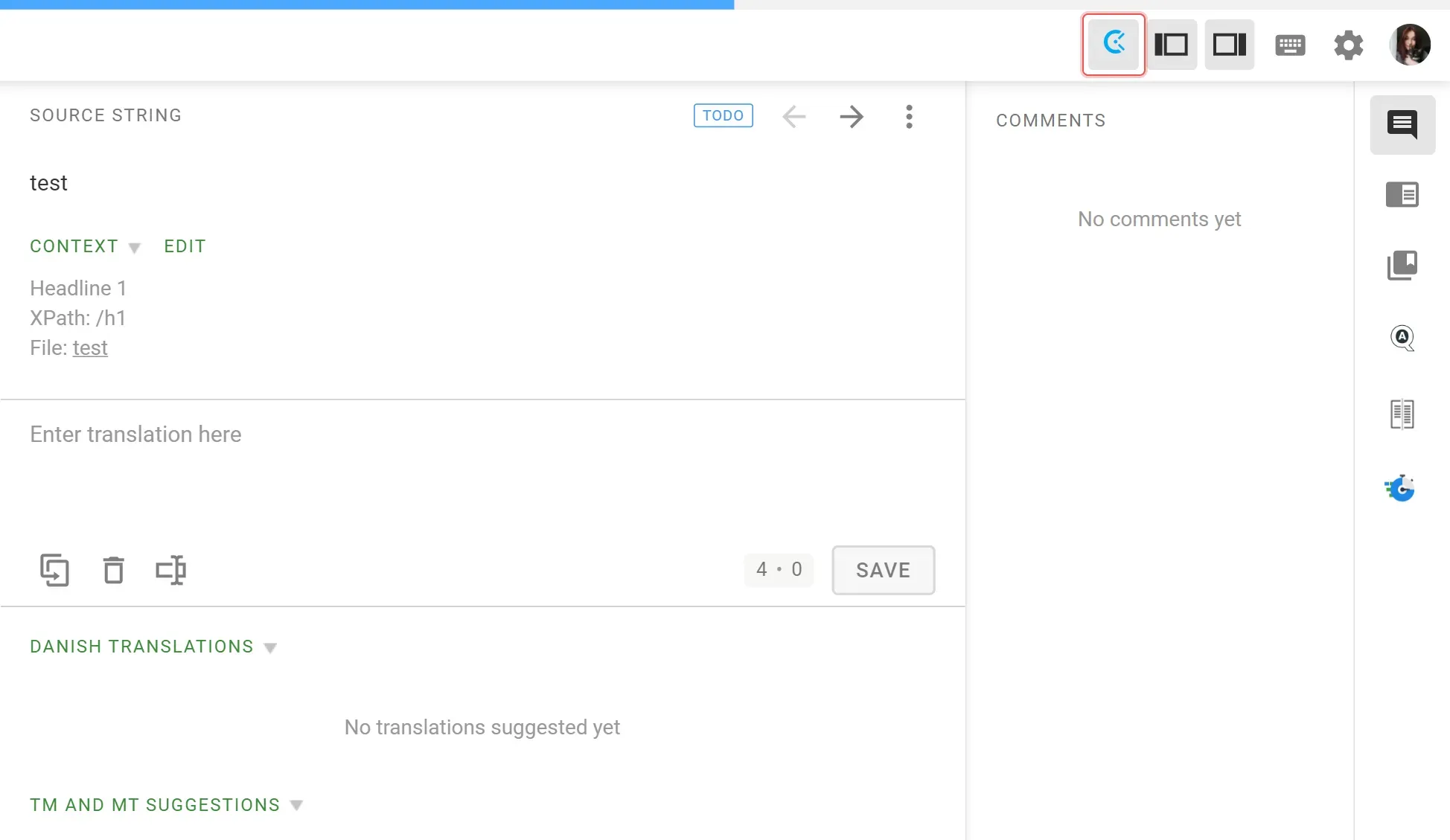Screen dimensions: 1450x840
Task: Open the test file link
Action: point(90,348)
